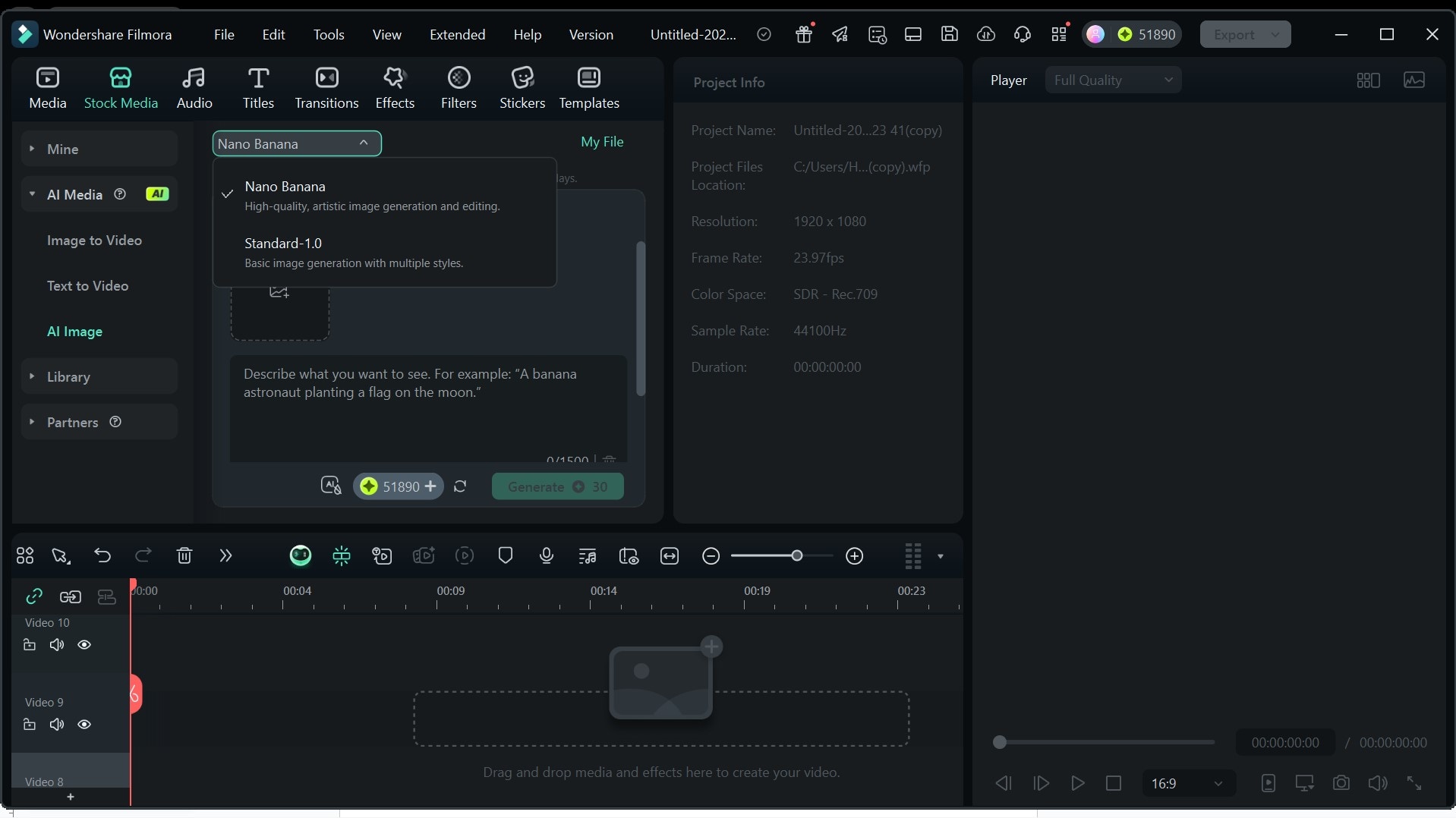Lock the Video 9 track
The image size is (1456, 818).
pos(30,725)
